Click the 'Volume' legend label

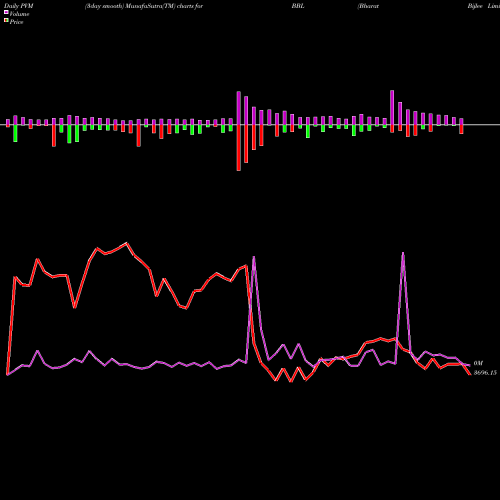point(19,14)
